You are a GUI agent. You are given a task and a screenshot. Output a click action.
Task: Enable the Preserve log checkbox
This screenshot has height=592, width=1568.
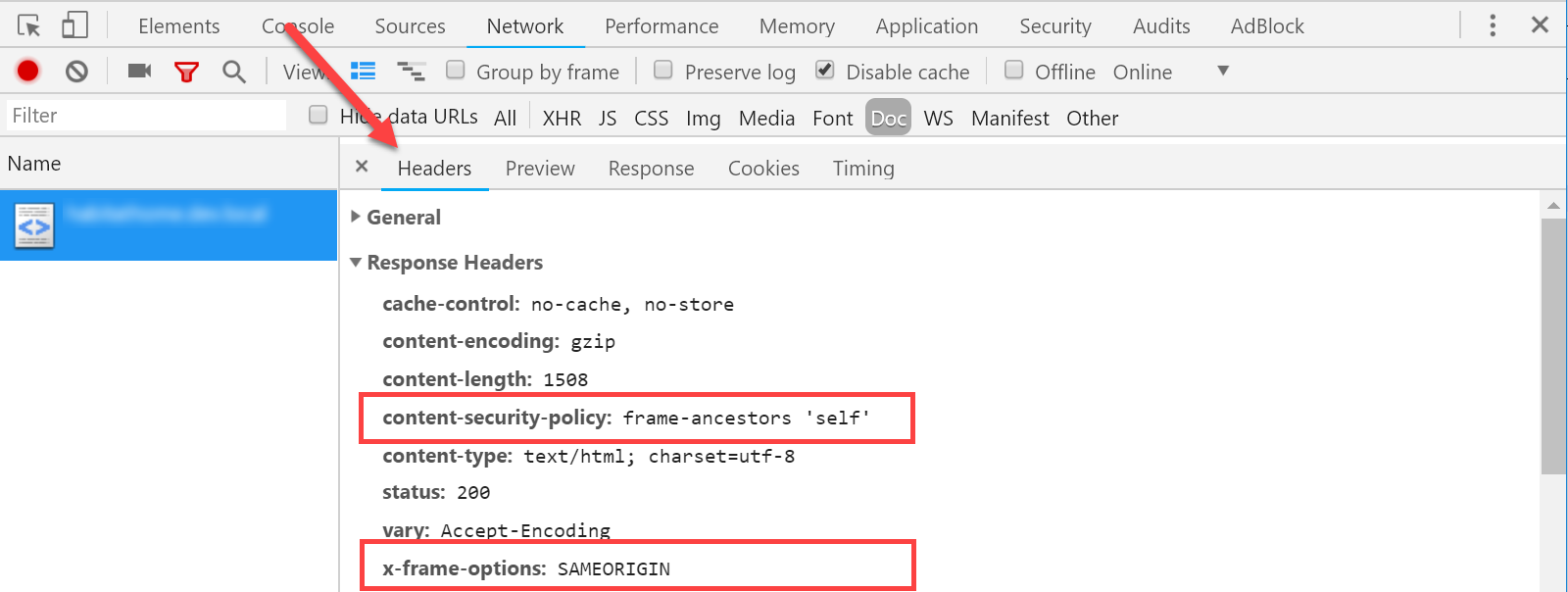[663, 70]
